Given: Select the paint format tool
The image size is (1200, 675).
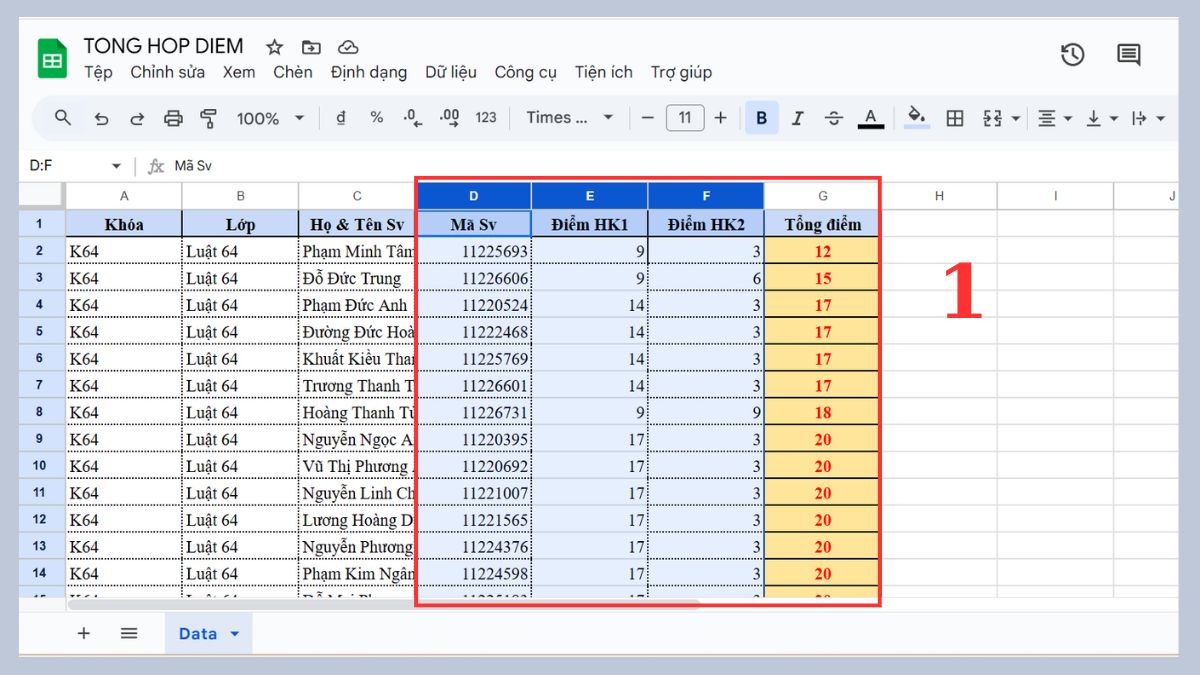Looking at the screenshot, I should [x=208, y=118].
